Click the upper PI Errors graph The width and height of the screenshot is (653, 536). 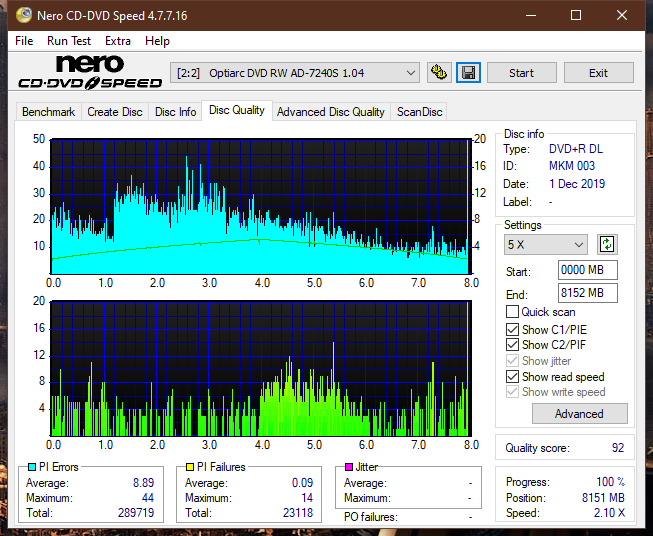point(261,207)
